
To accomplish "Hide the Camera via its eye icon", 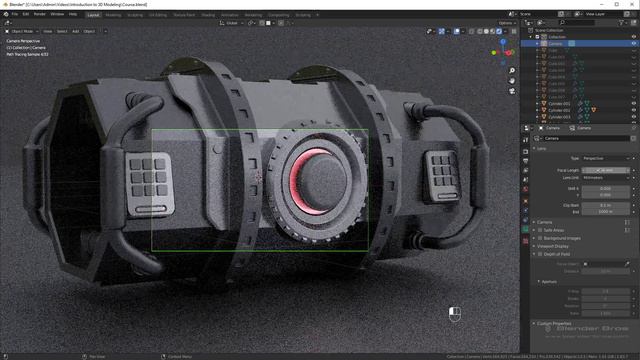I will click(x=634, y=43).
